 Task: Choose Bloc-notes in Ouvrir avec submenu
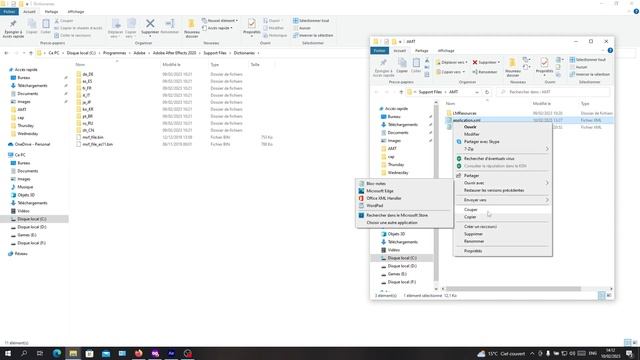[404, 184]
